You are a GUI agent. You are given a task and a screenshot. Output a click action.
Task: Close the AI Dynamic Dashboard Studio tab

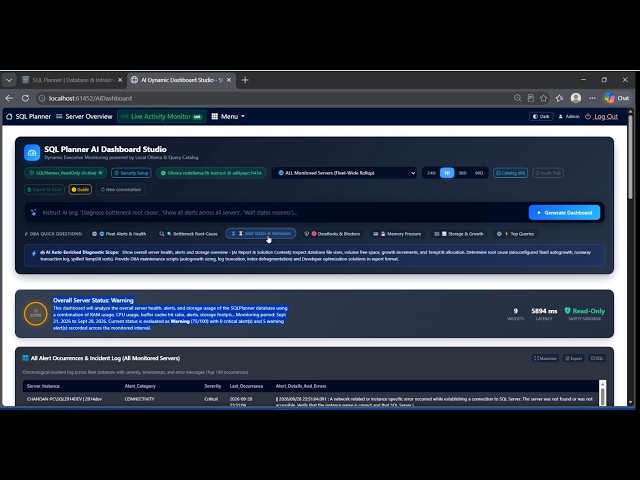(x=229, y=80)
